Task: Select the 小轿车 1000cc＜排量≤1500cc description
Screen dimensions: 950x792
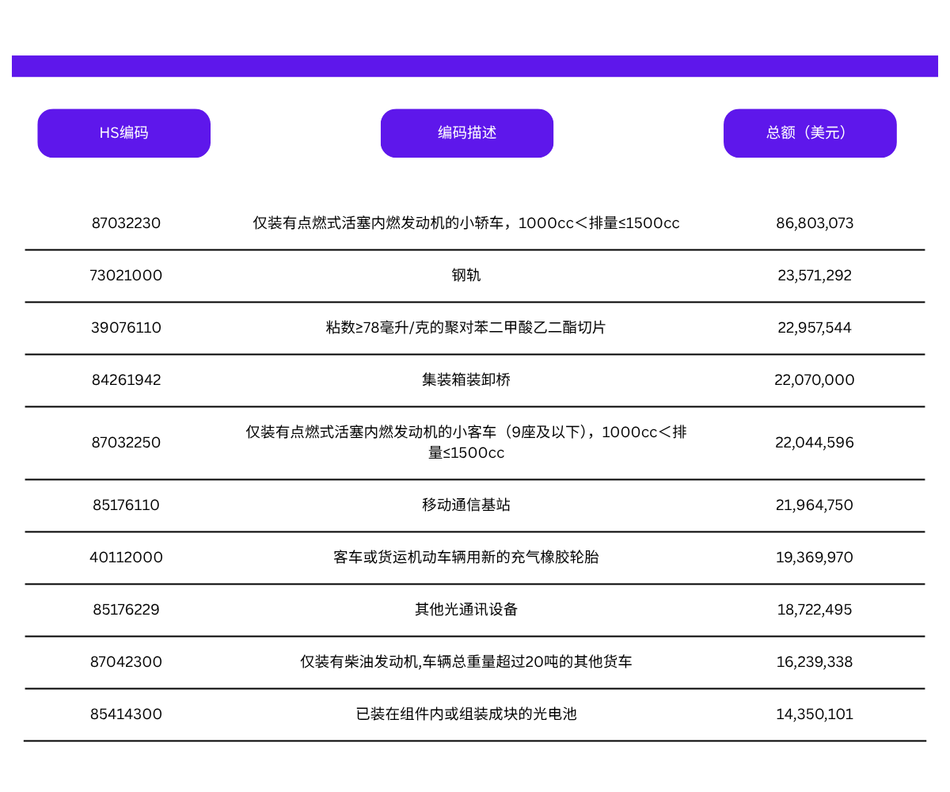Action: tap(466, 223)
